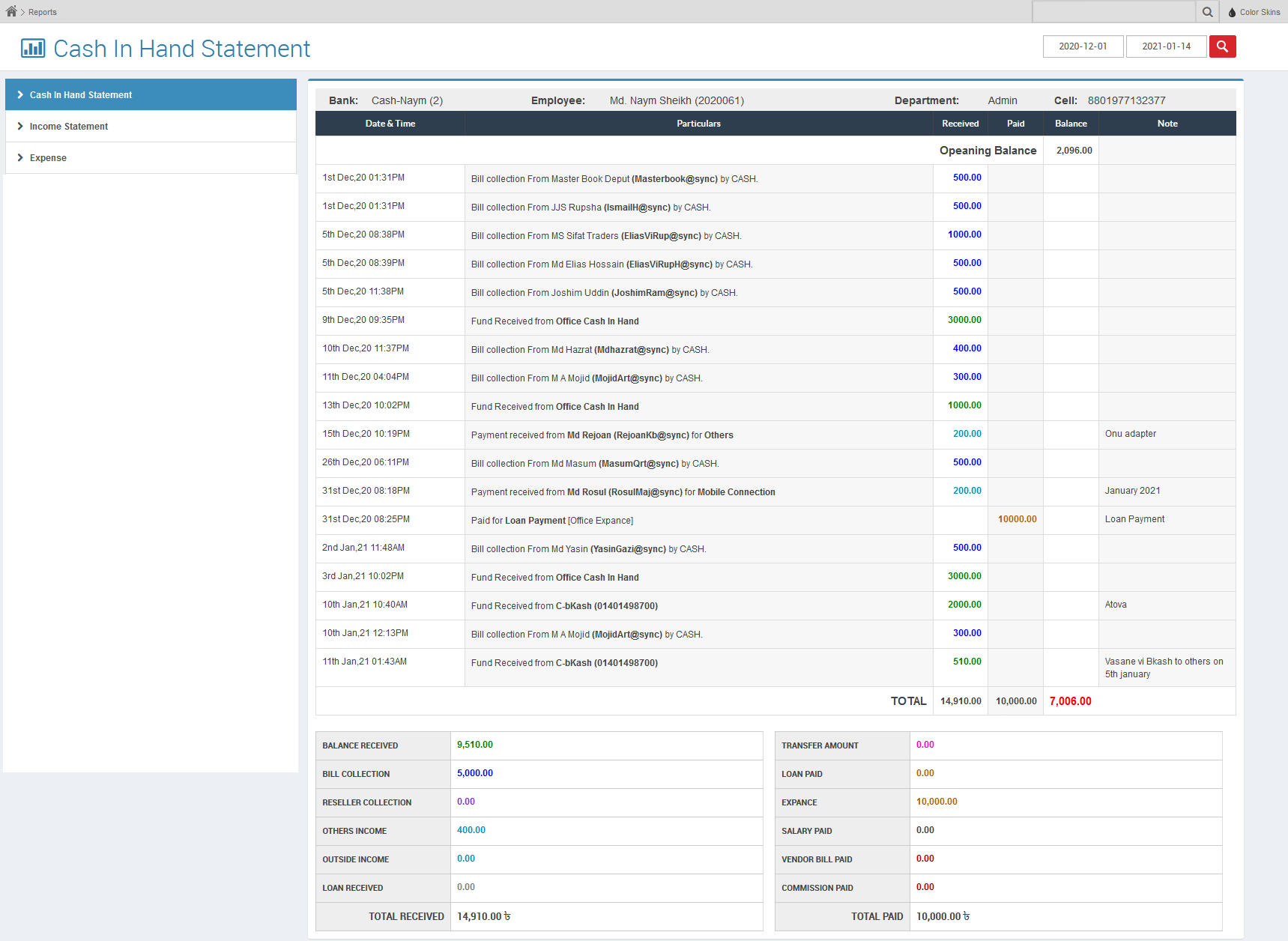Click the Loan Payment row paid amount 10000.00
Image resolution: width=1288 pixels, height=941 pixels.
1017,519
